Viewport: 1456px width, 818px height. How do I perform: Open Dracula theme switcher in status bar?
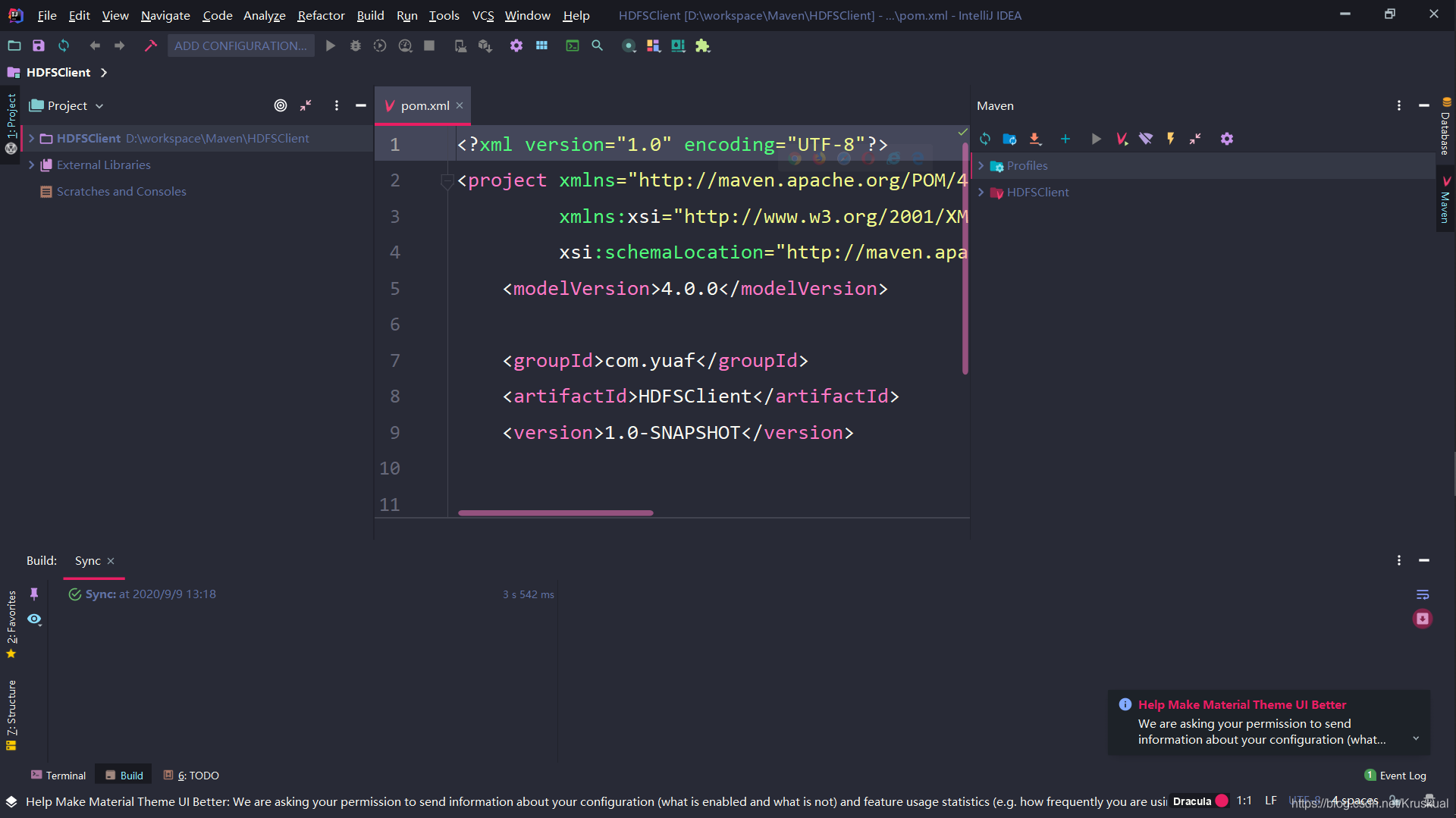(x=1200, y=801)
